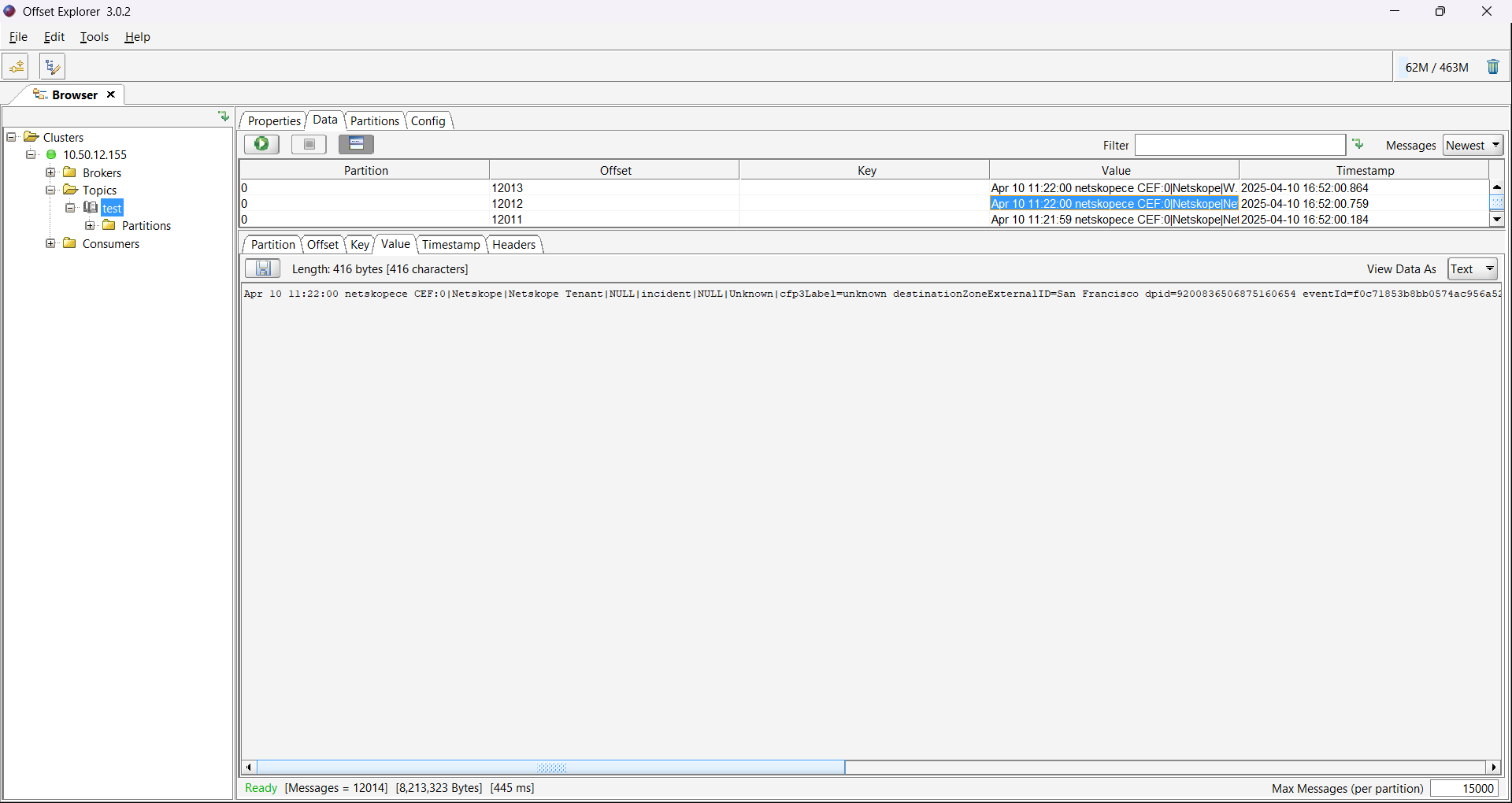Open the Edit menu

coord(54,37)
